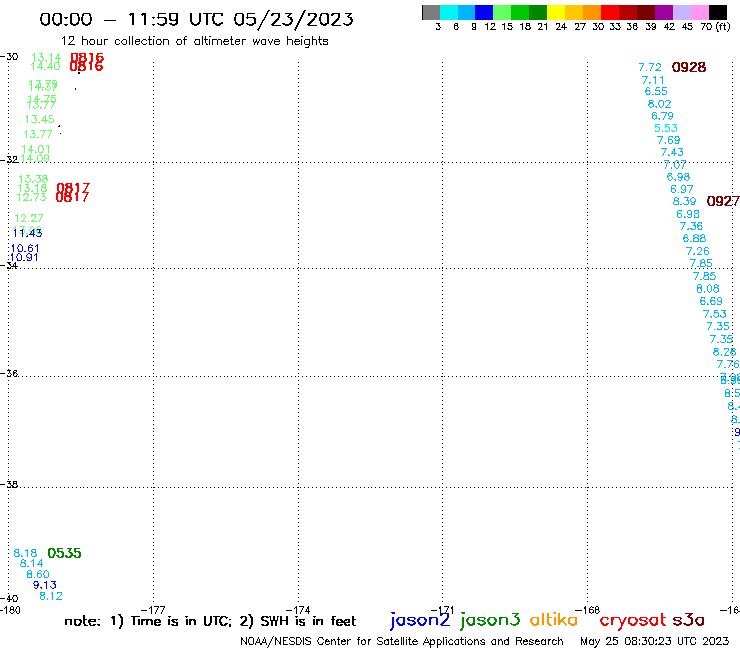Click the wave height value '7.11'

[653, 80]
